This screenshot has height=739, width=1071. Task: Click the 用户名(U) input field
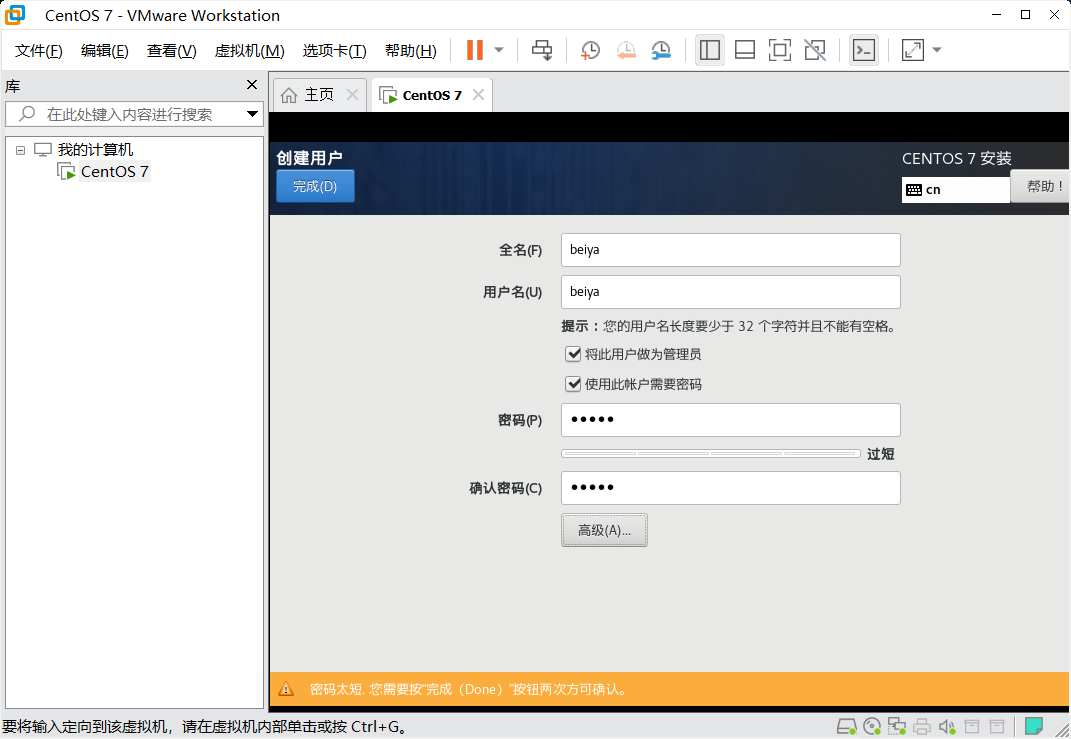point(730,292)
